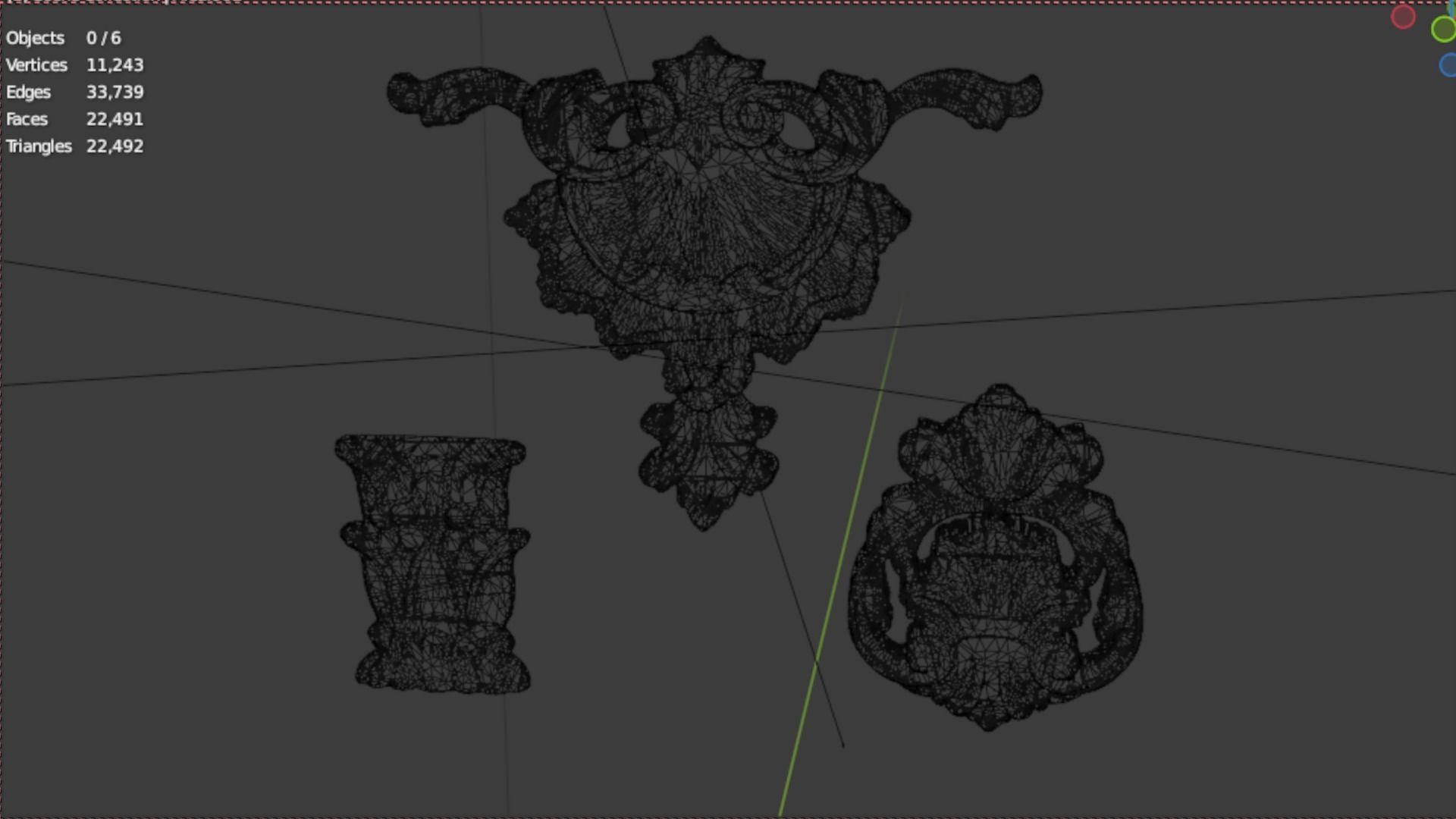Select the column capital mesh object
Screen dimensions: 1456x819
(x=432, y=563)
